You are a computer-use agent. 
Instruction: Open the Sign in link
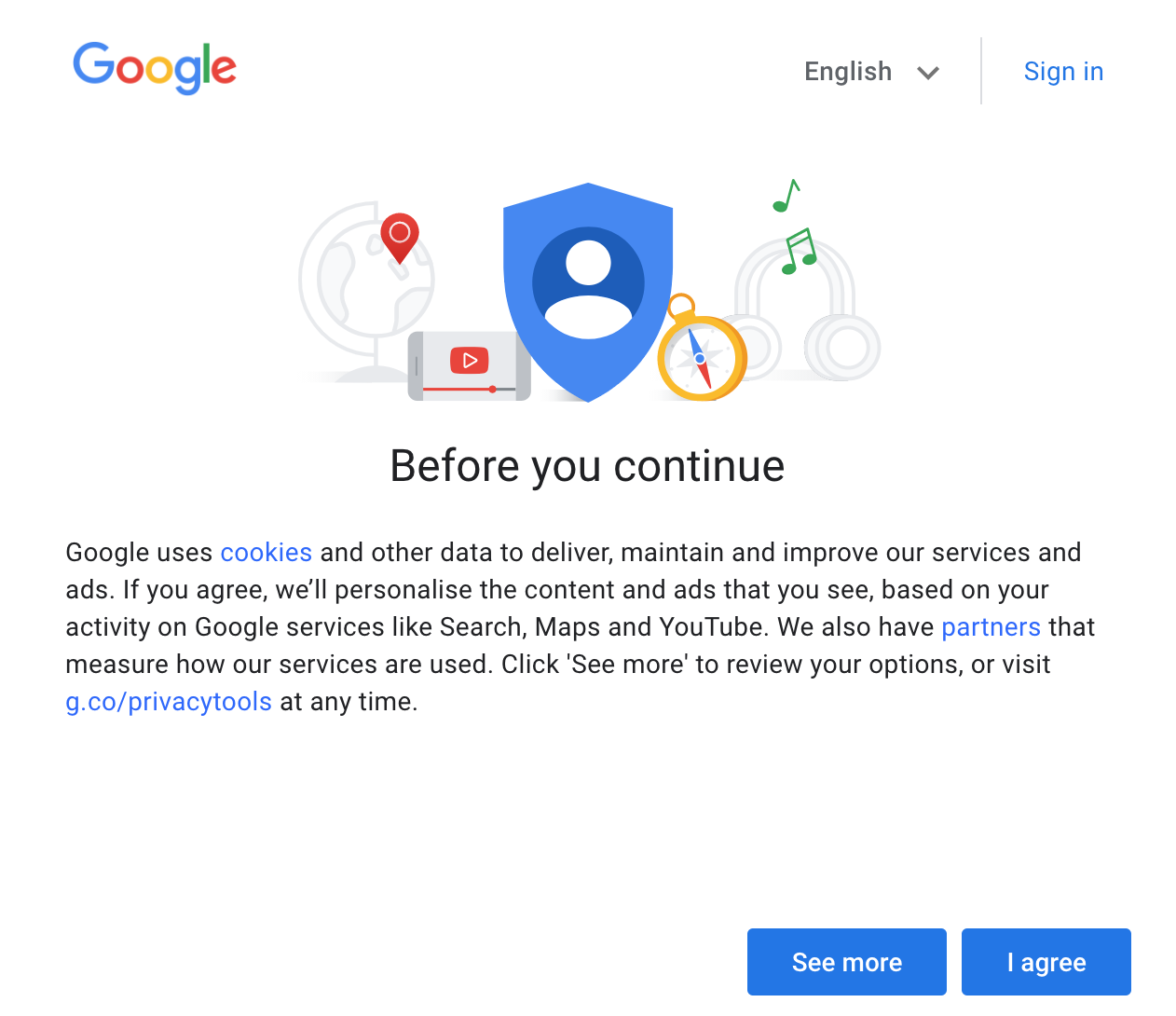pos(1063,72)
